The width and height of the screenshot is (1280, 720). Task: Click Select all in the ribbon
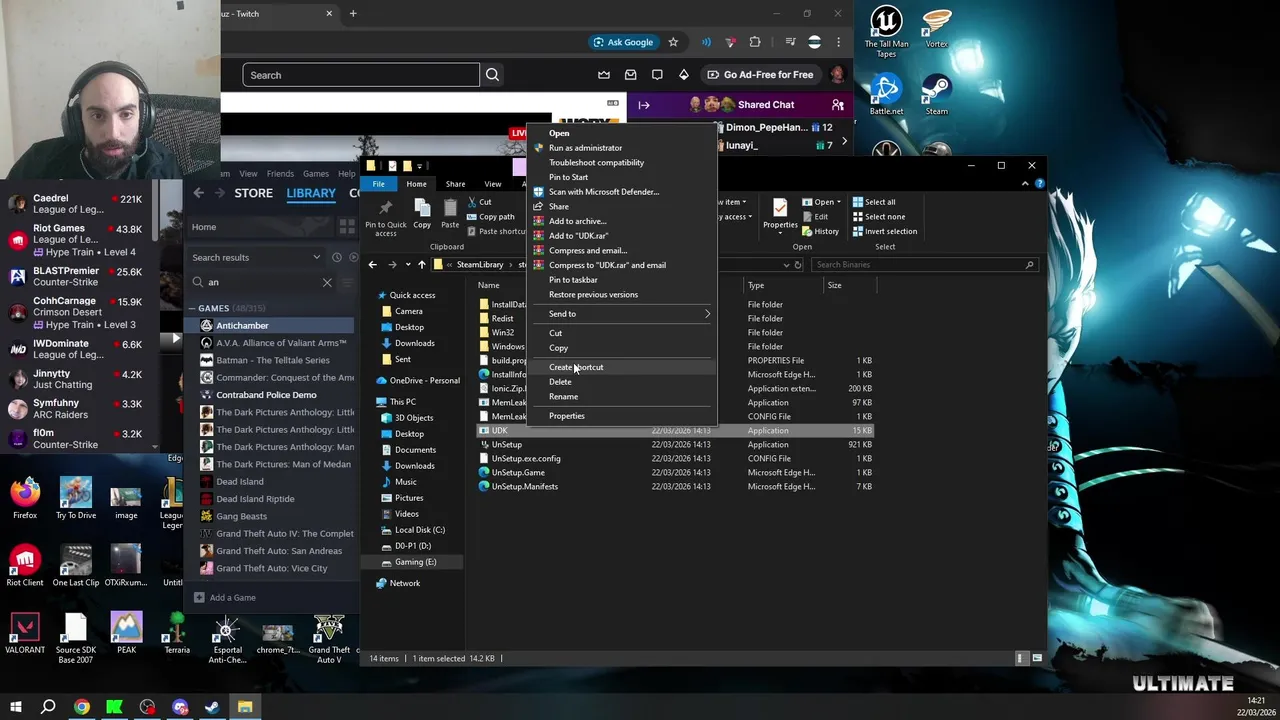[x=873, y=202]
